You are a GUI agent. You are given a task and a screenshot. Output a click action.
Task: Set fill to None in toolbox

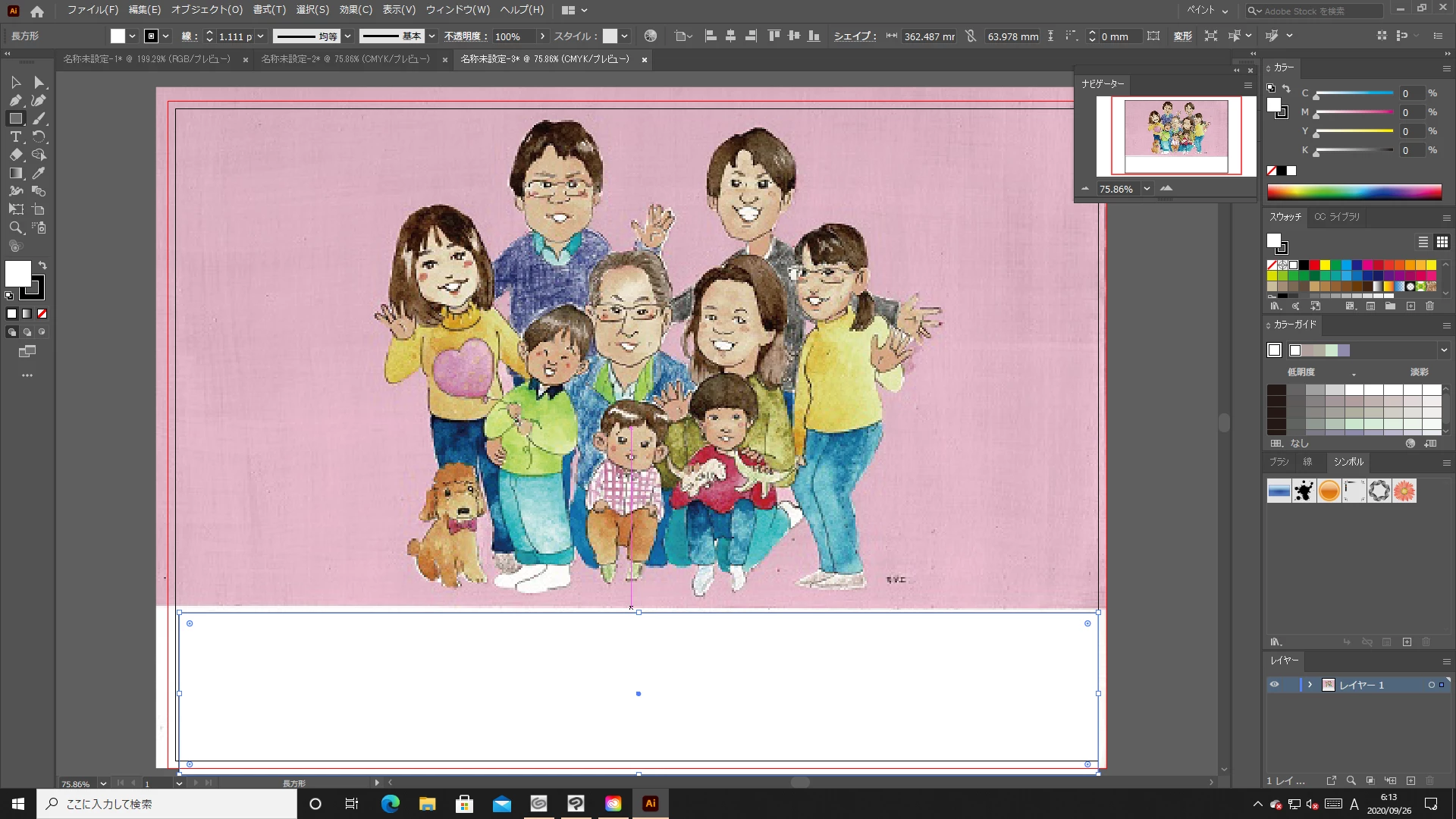[42, 313]
